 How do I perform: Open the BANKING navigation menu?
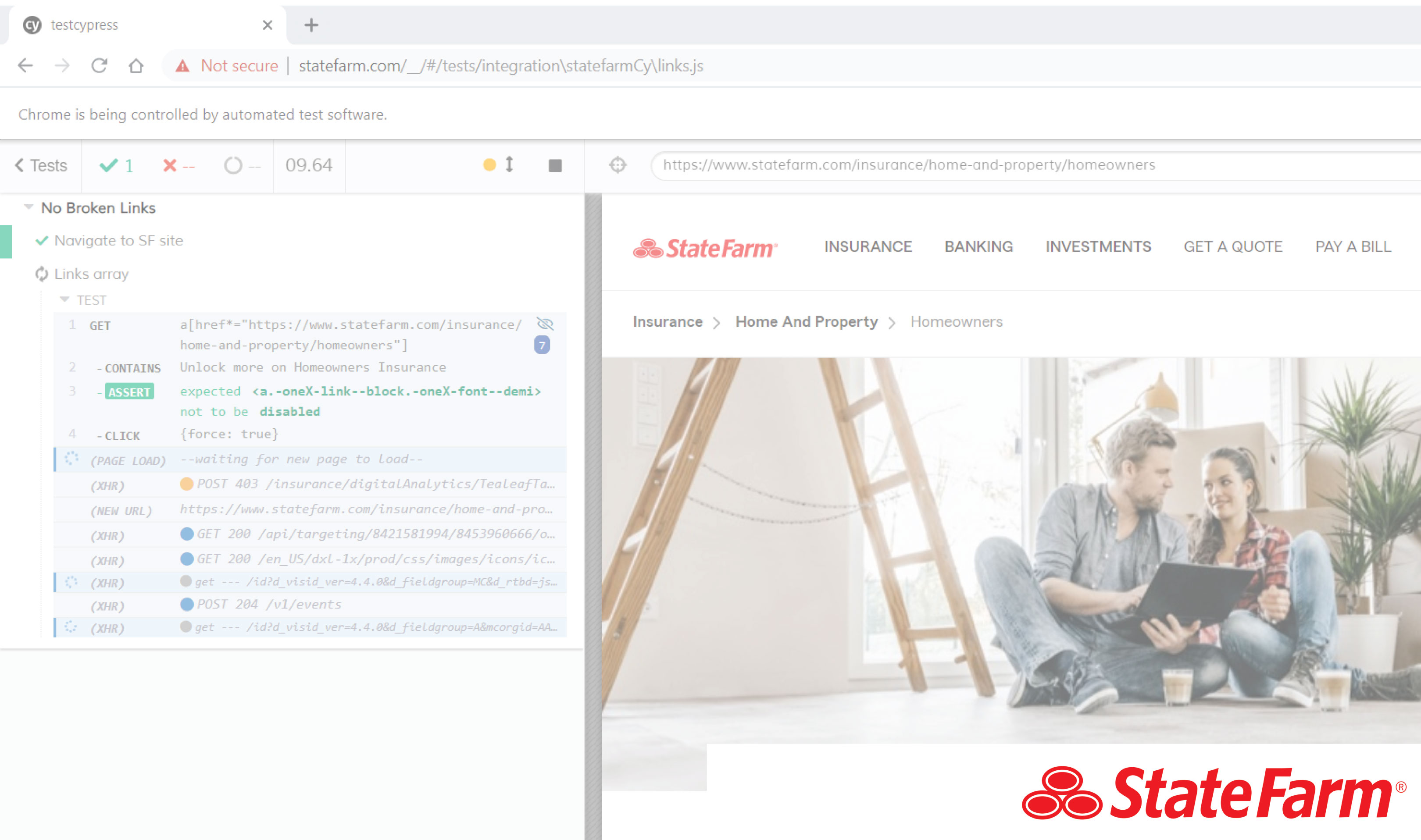click(978, 247)
